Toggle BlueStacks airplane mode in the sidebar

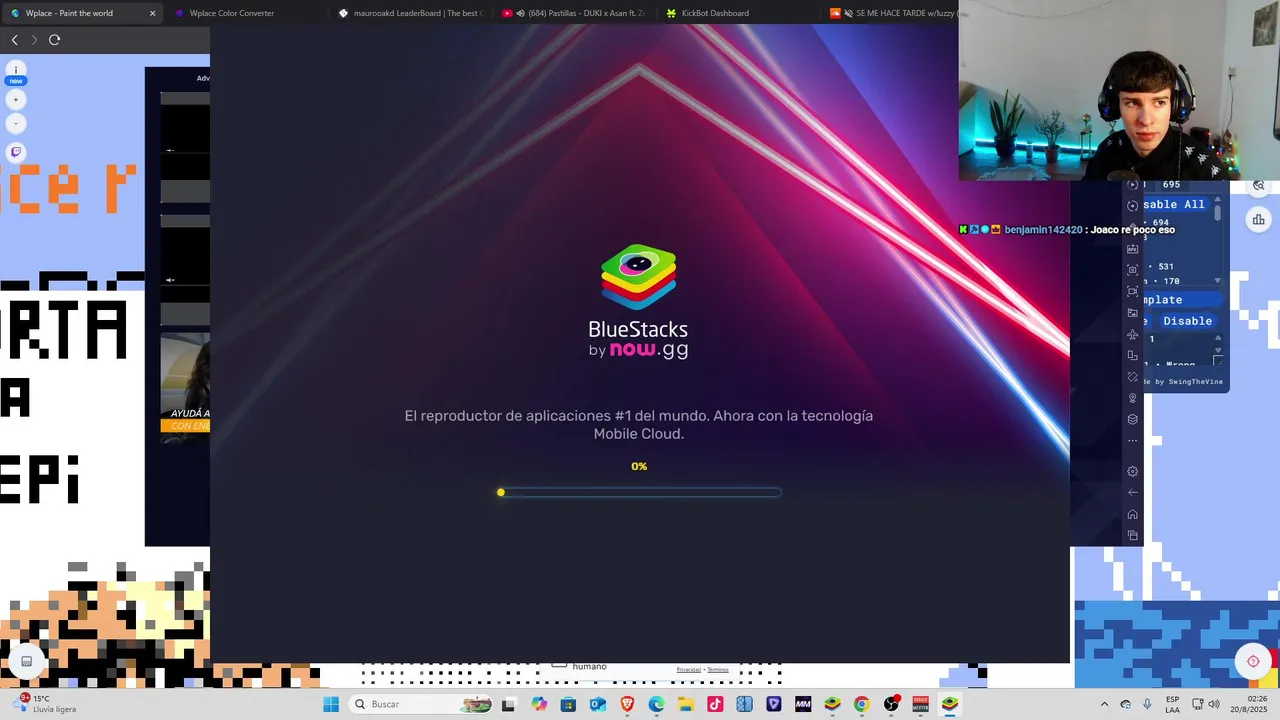[1132, 334]
